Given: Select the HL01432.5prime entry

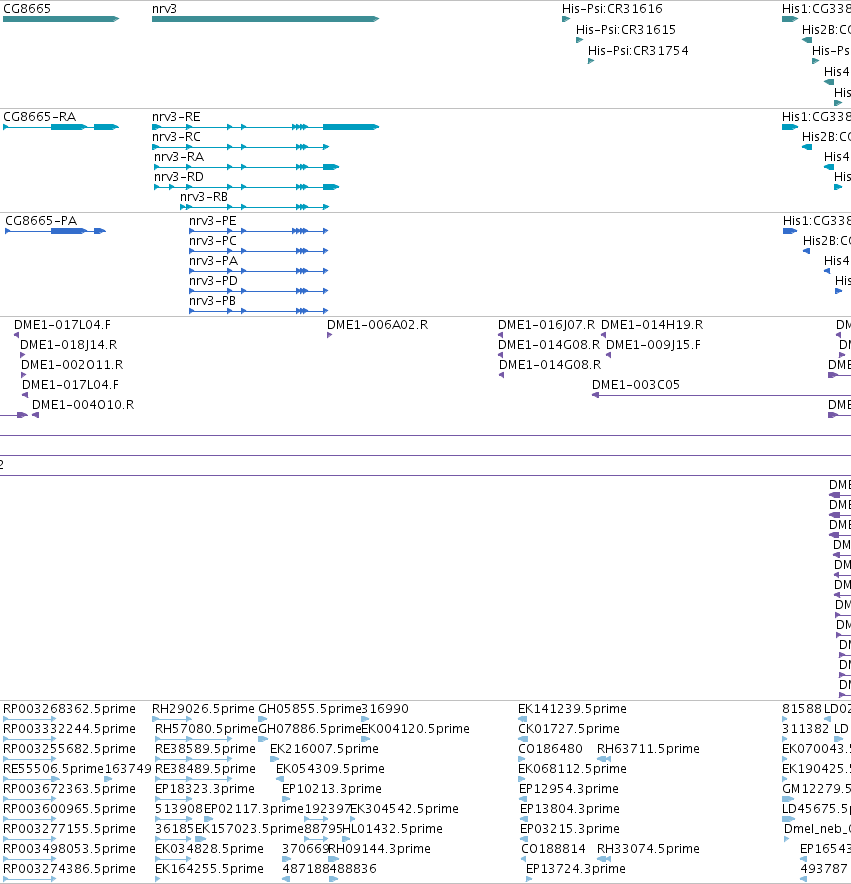Looking at the screenshot, I should click(346, 839).
